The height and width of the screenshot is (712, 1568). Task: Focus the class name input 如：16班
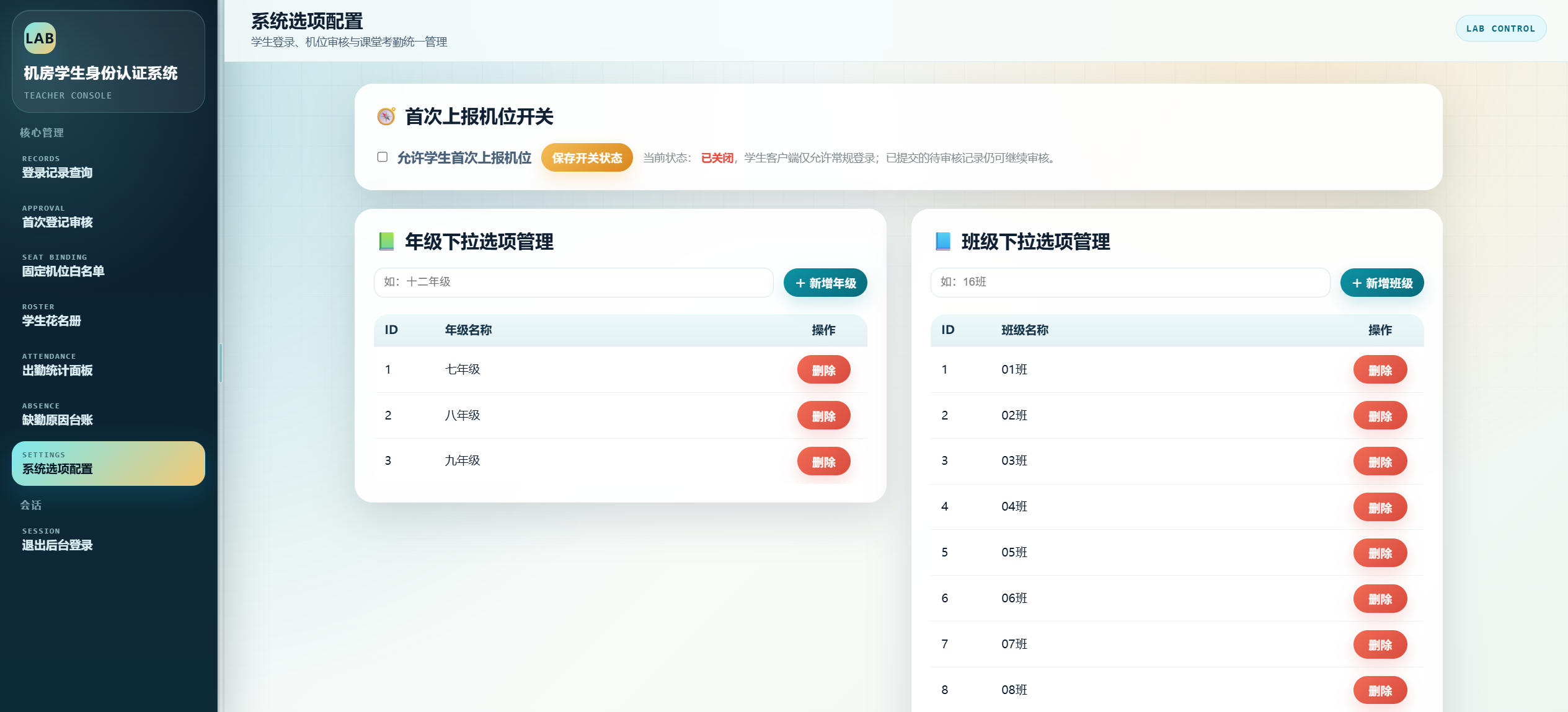pos(1130,282)
